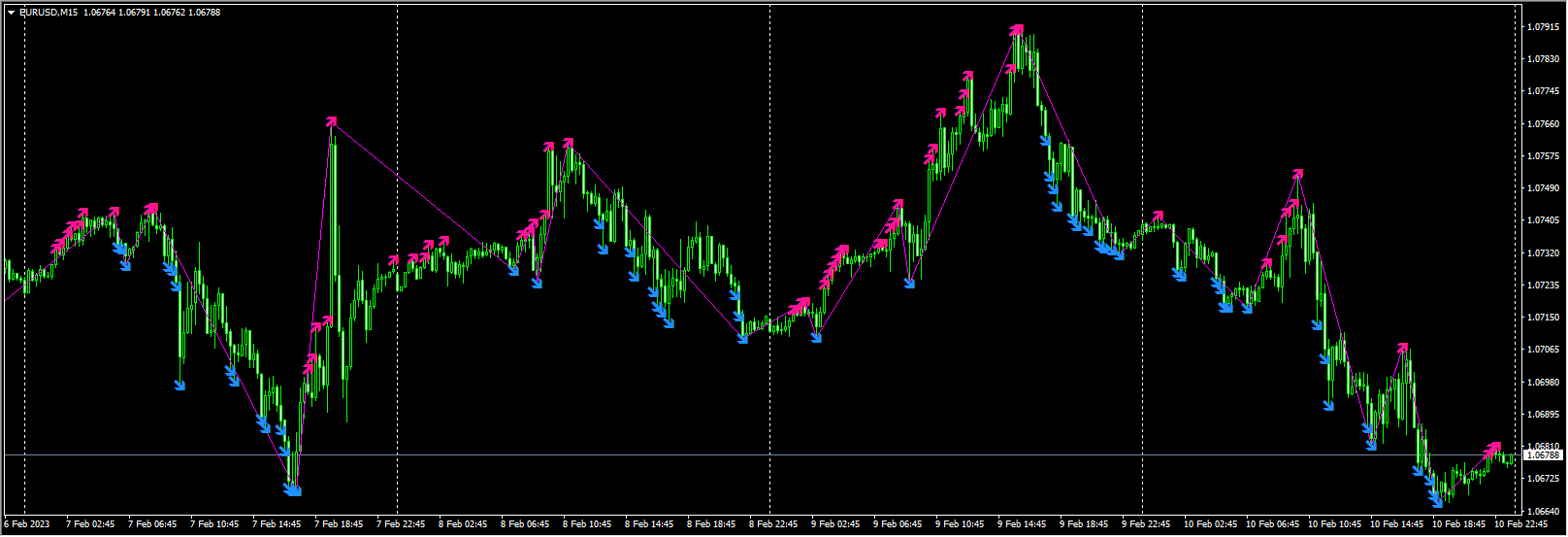Click the 7 Feb 06:45 time label
Screen dimensions: 1568x537
click(152, 524)
